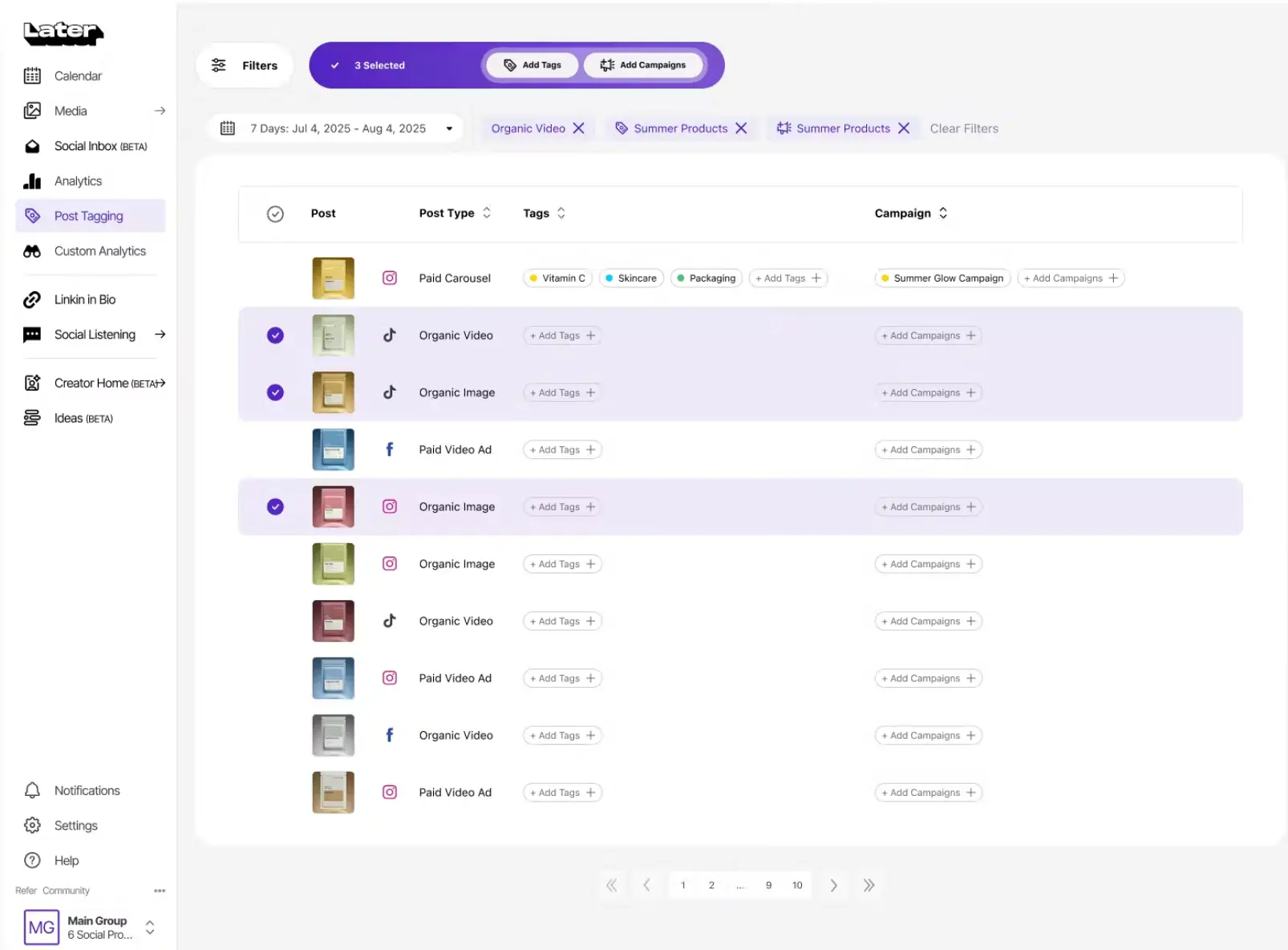1288x950 pixels.
Task: Click the Analytics bar chart icon
Action: (x=32, y=181)
